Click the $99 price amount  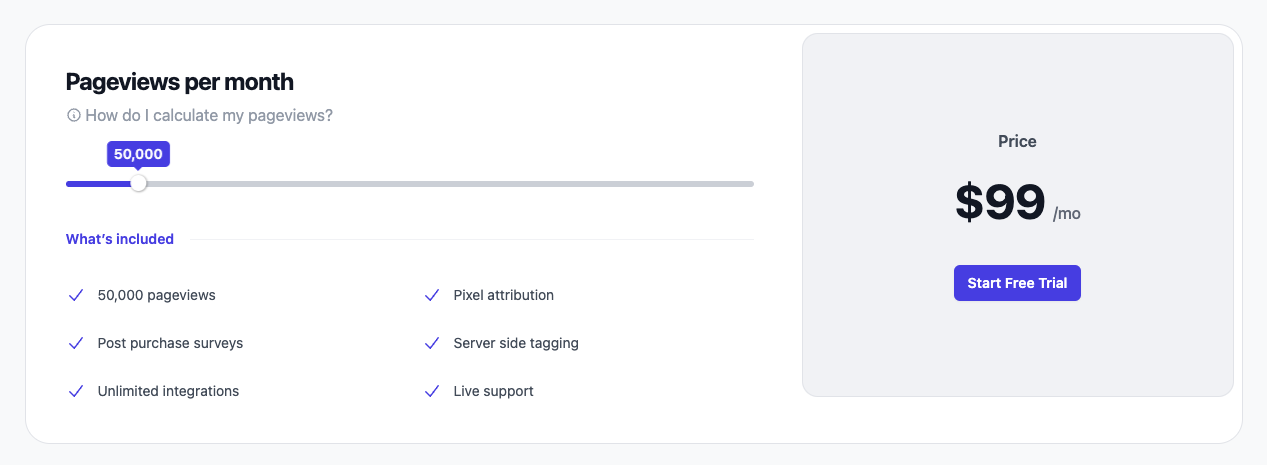click(x=1000, y=202)
